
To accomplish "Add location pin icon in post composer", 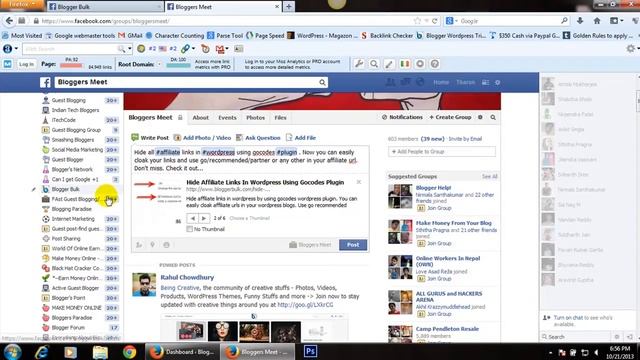I will coord(152,245).
